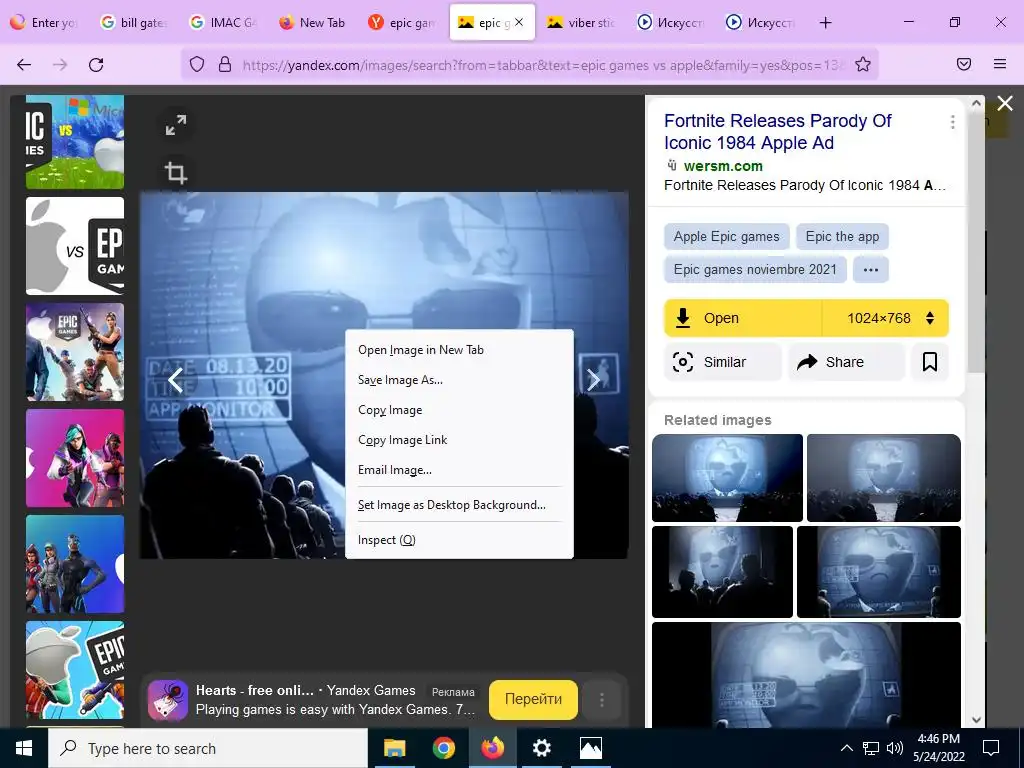Open the notification center icon

click(x=991, y=748)
